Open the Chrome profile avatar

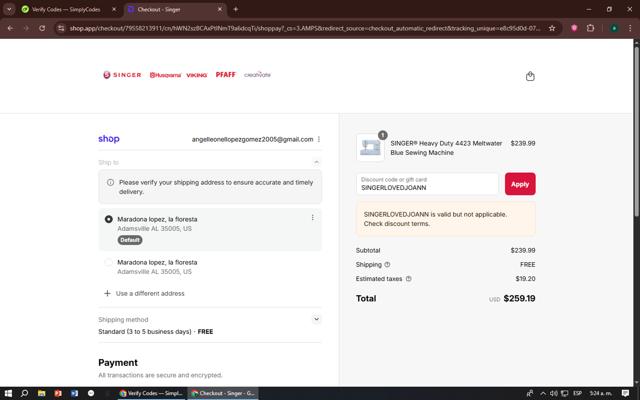[x=614, y=28]
